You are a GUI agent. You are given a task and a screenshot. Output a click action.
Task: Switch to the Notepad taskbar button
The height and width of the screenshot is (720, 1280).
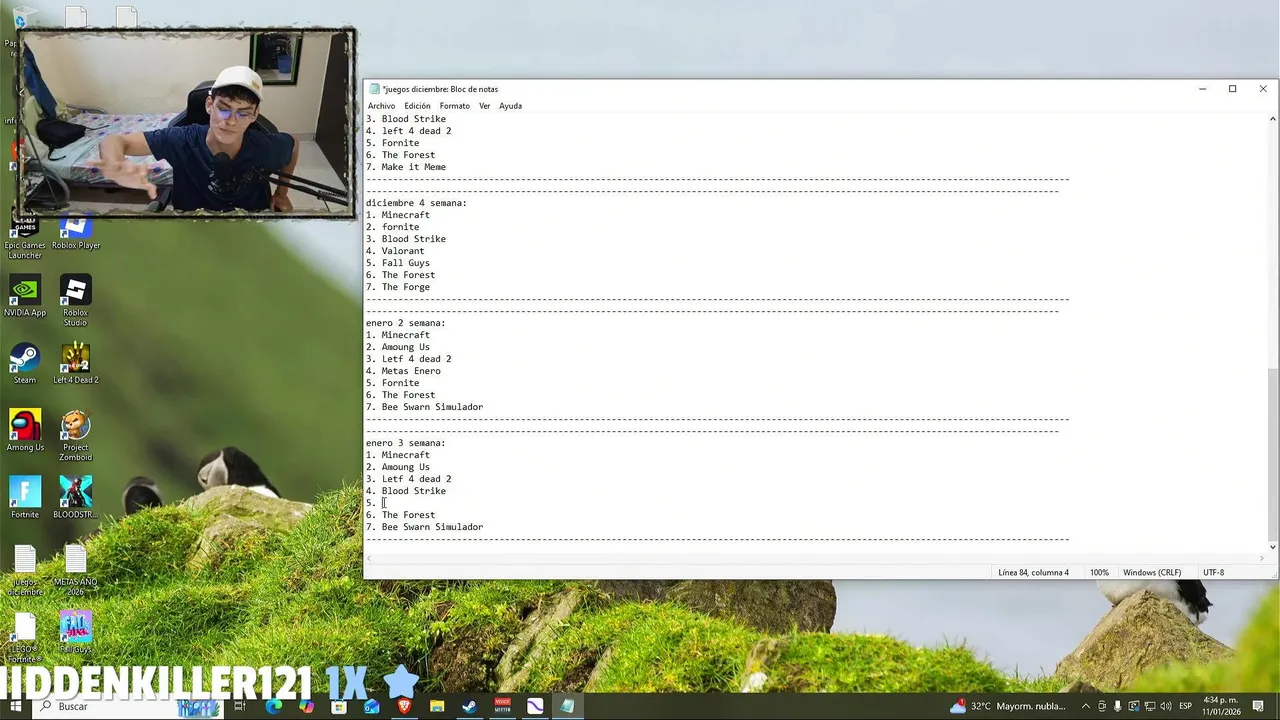point(567,706)
